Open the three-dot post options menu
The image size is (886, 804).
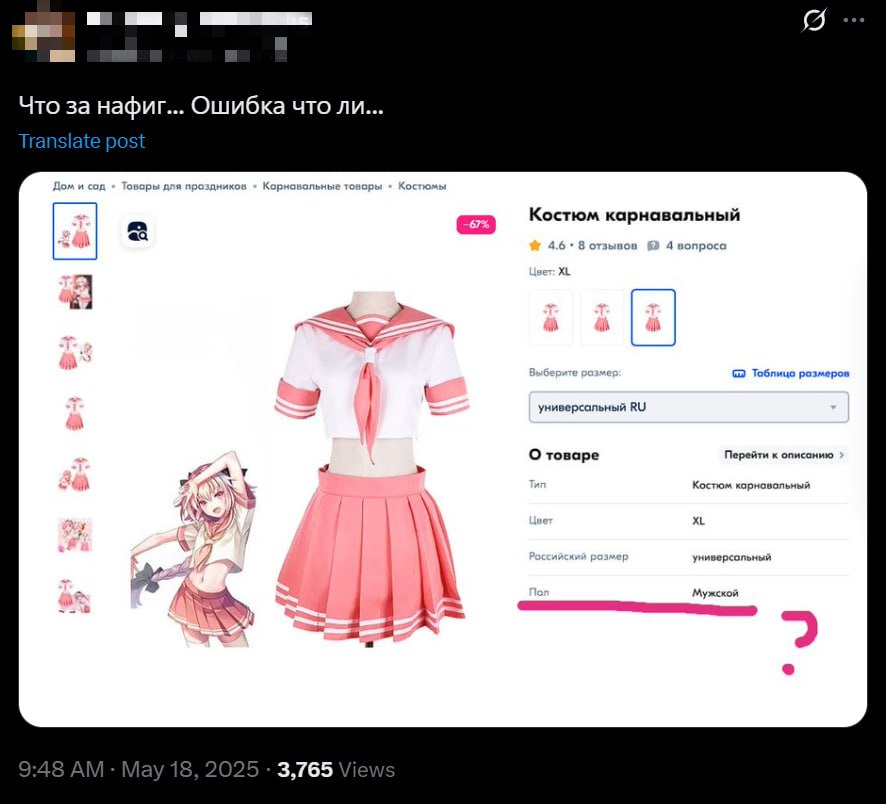click(853, 20)
